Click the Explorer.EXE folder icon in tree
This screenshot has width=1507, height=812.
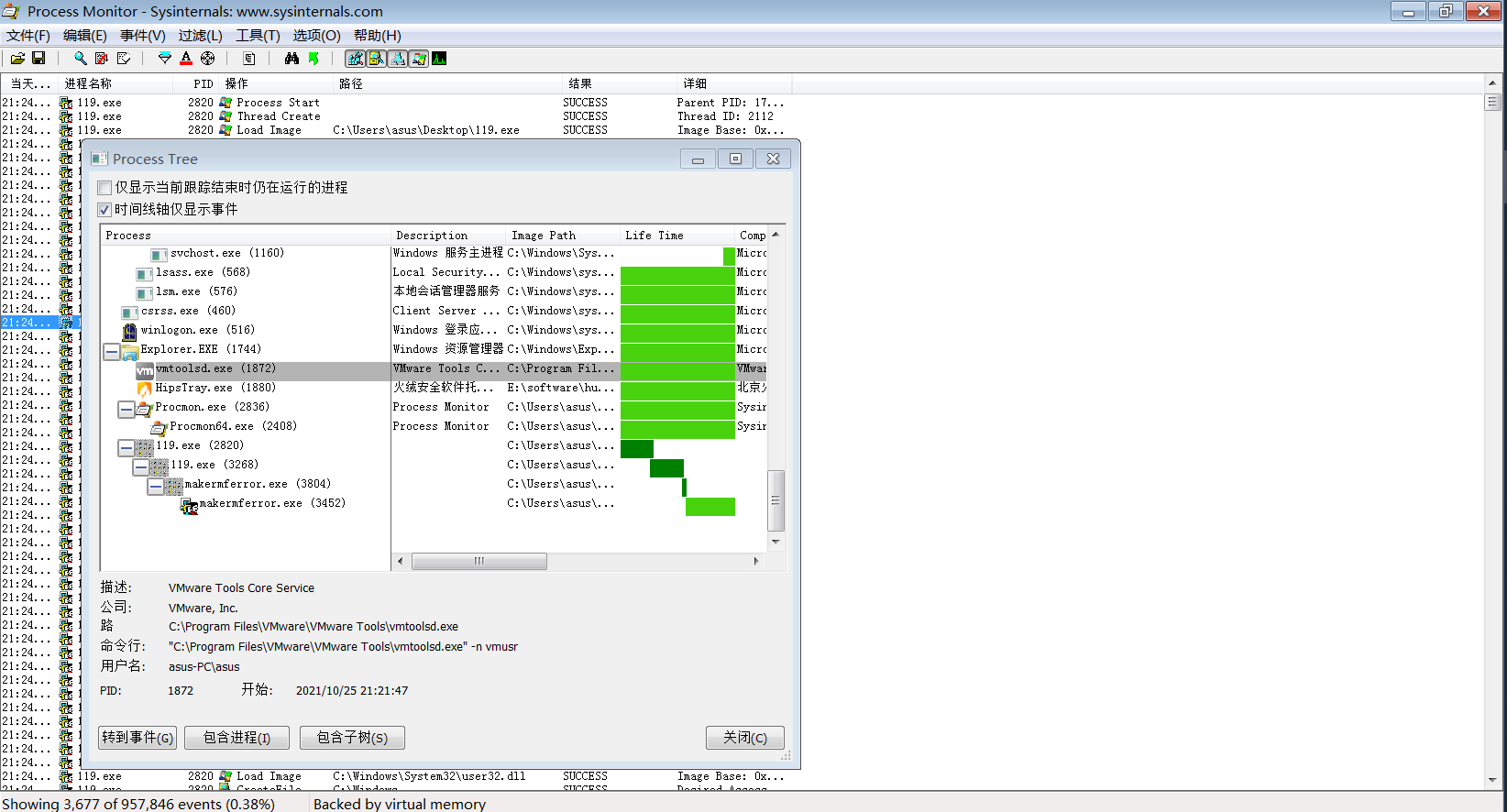coord(129,351)
